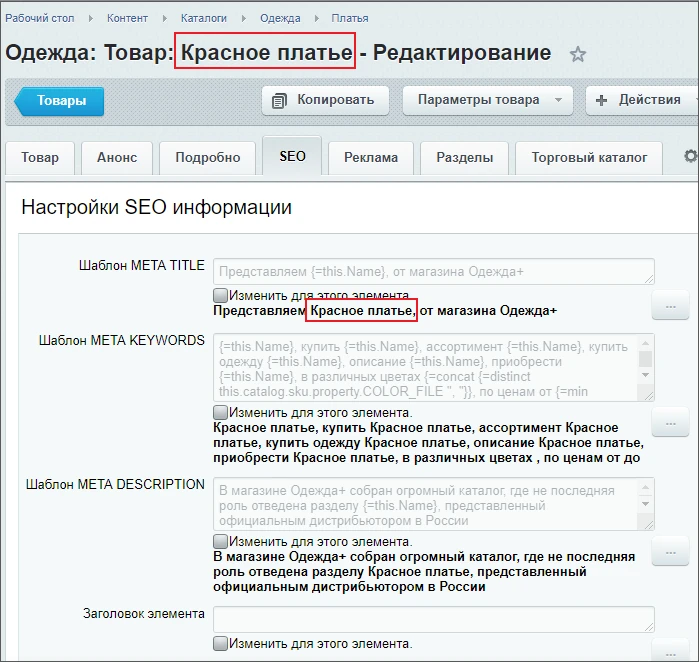
Task: Click the copy document icon on Копировать
Action: (279, 101)
